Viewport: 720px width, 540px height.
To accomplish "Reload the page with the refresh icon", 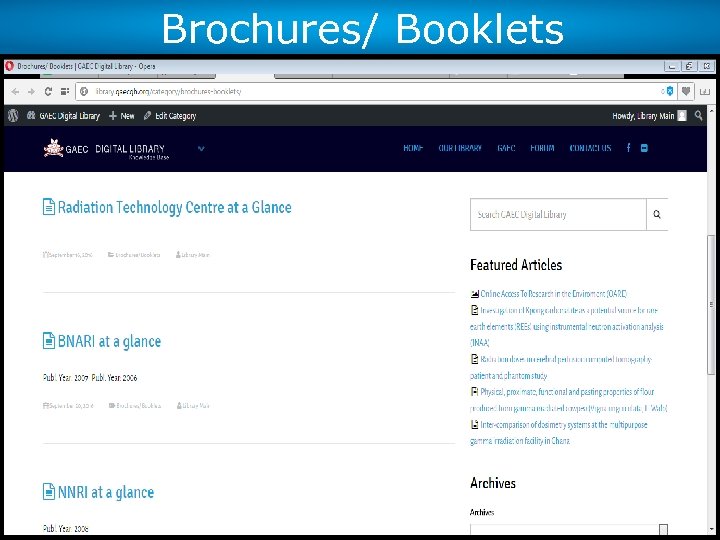I will click(48, 91).
